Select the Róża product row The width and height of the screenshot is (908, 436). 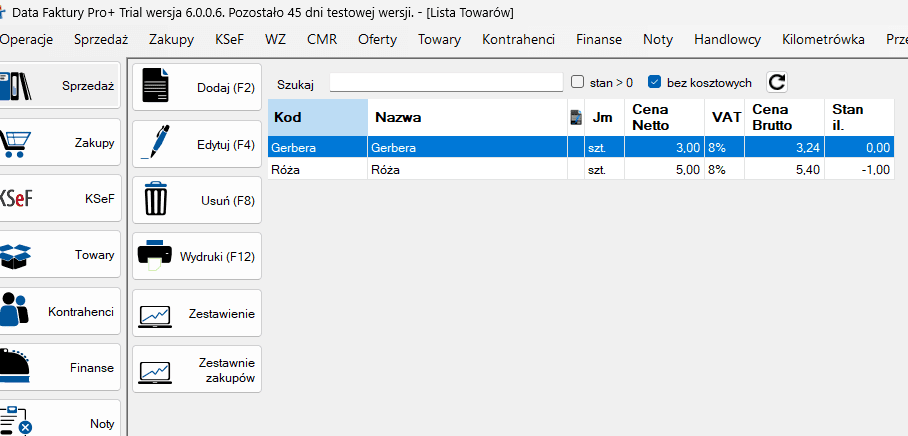point(420,170)
